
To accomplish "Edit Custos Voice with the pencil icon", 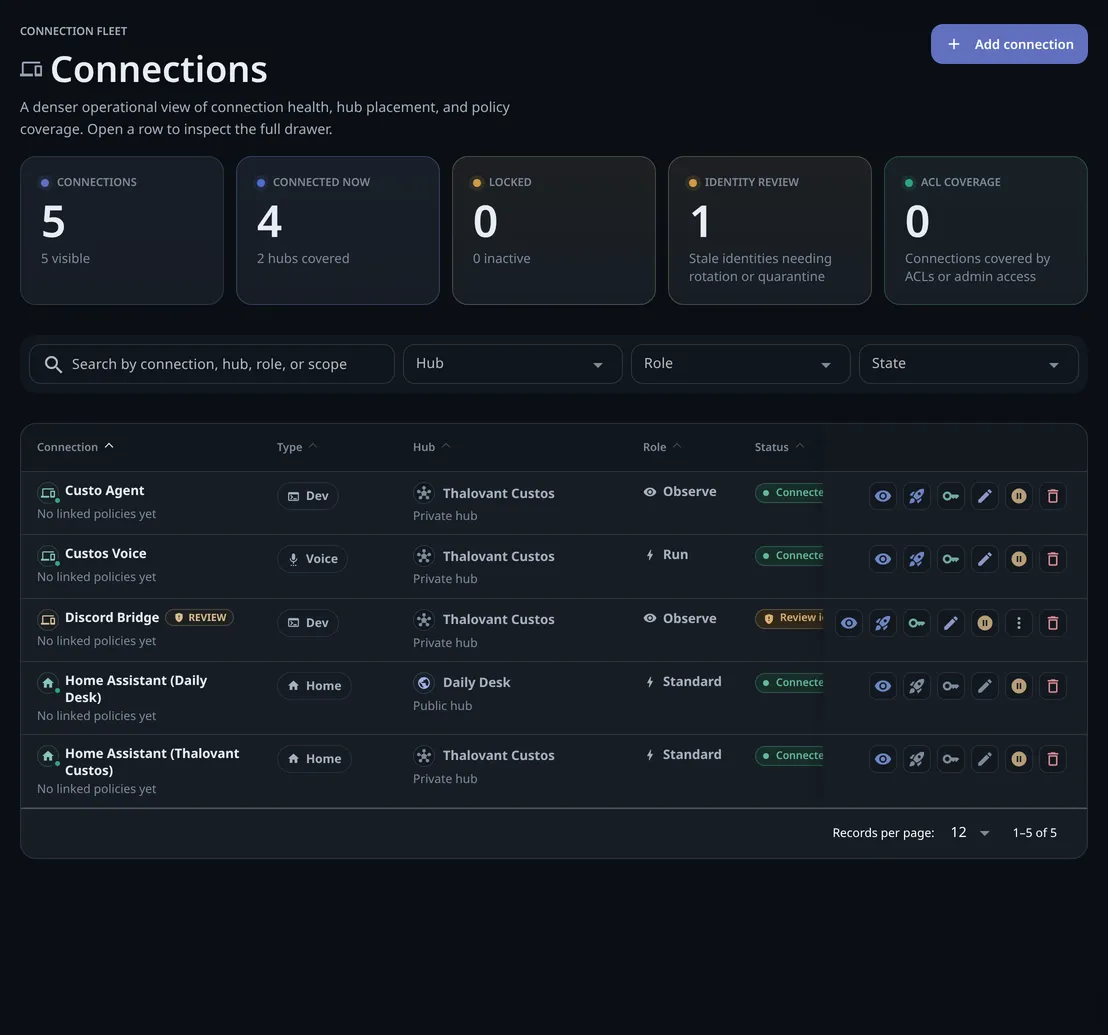I will pyautogui.click(x=984, y=559).
